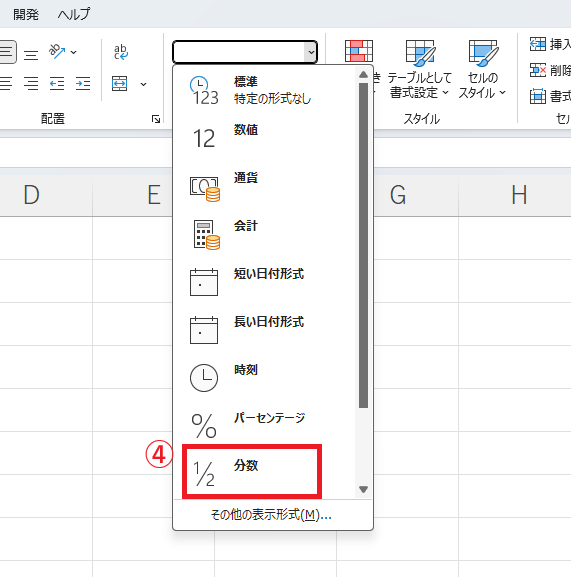Screen dimensions: 571x577
Task: Open the 開発 ribbon tab
Action: click(x=26, y=14)
